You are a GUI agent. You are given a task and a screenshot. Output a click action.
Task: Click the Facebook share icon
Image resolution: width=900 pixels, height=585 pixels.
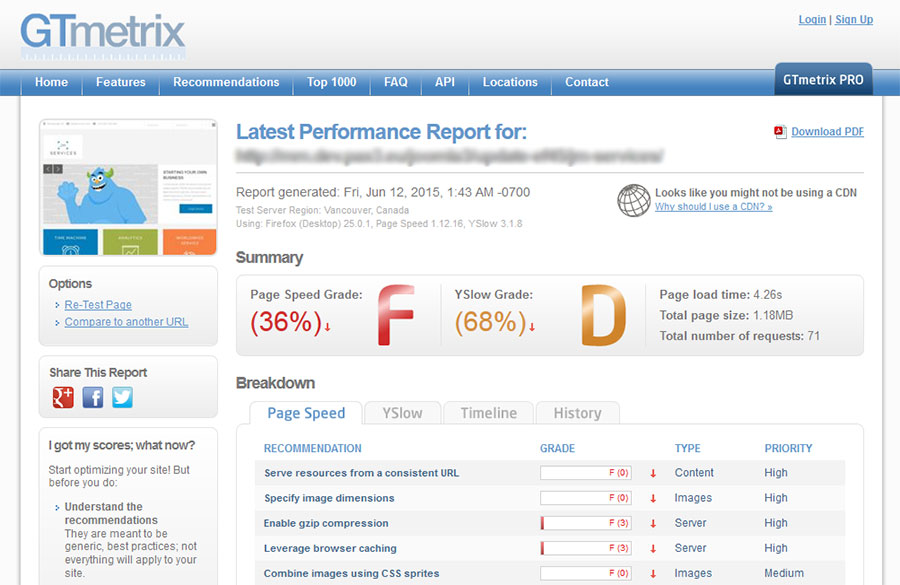(x=93, y=397)
